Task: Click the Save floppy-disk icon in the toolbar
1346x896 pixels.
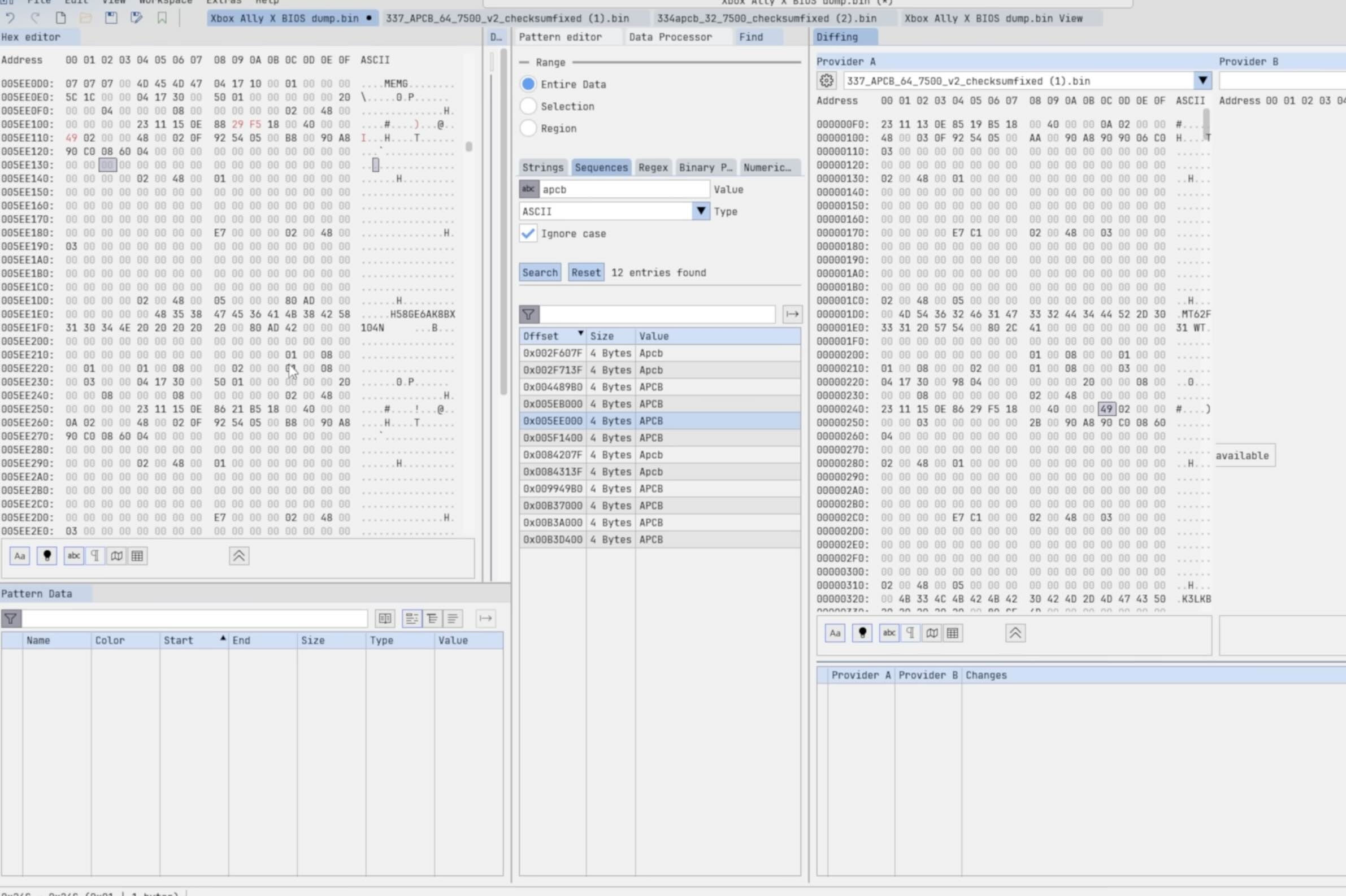Action: pos(111,18)
